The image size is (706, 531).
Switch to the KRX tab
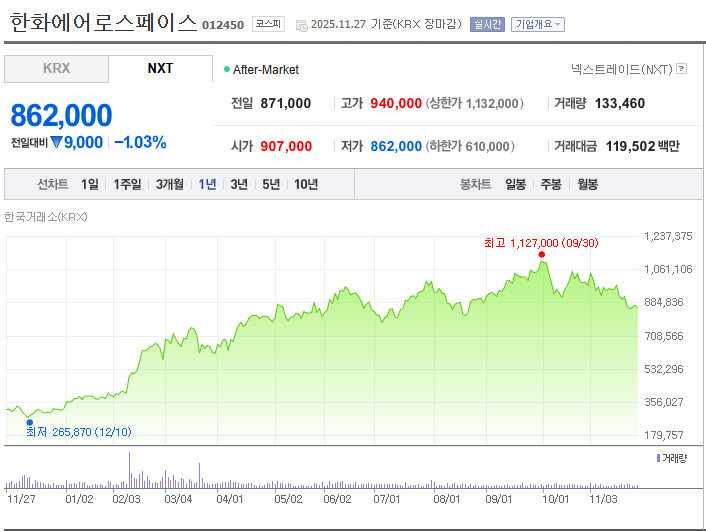pyautogui.click(x=56, y=69)
